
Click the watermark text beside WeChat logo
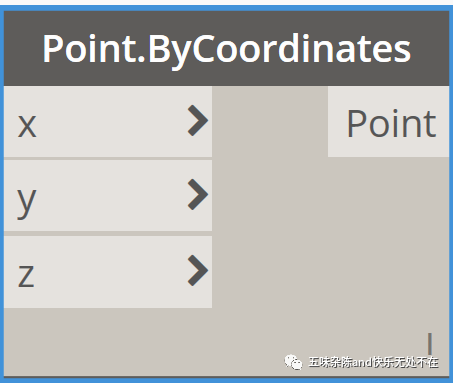(x=373, y=362)
